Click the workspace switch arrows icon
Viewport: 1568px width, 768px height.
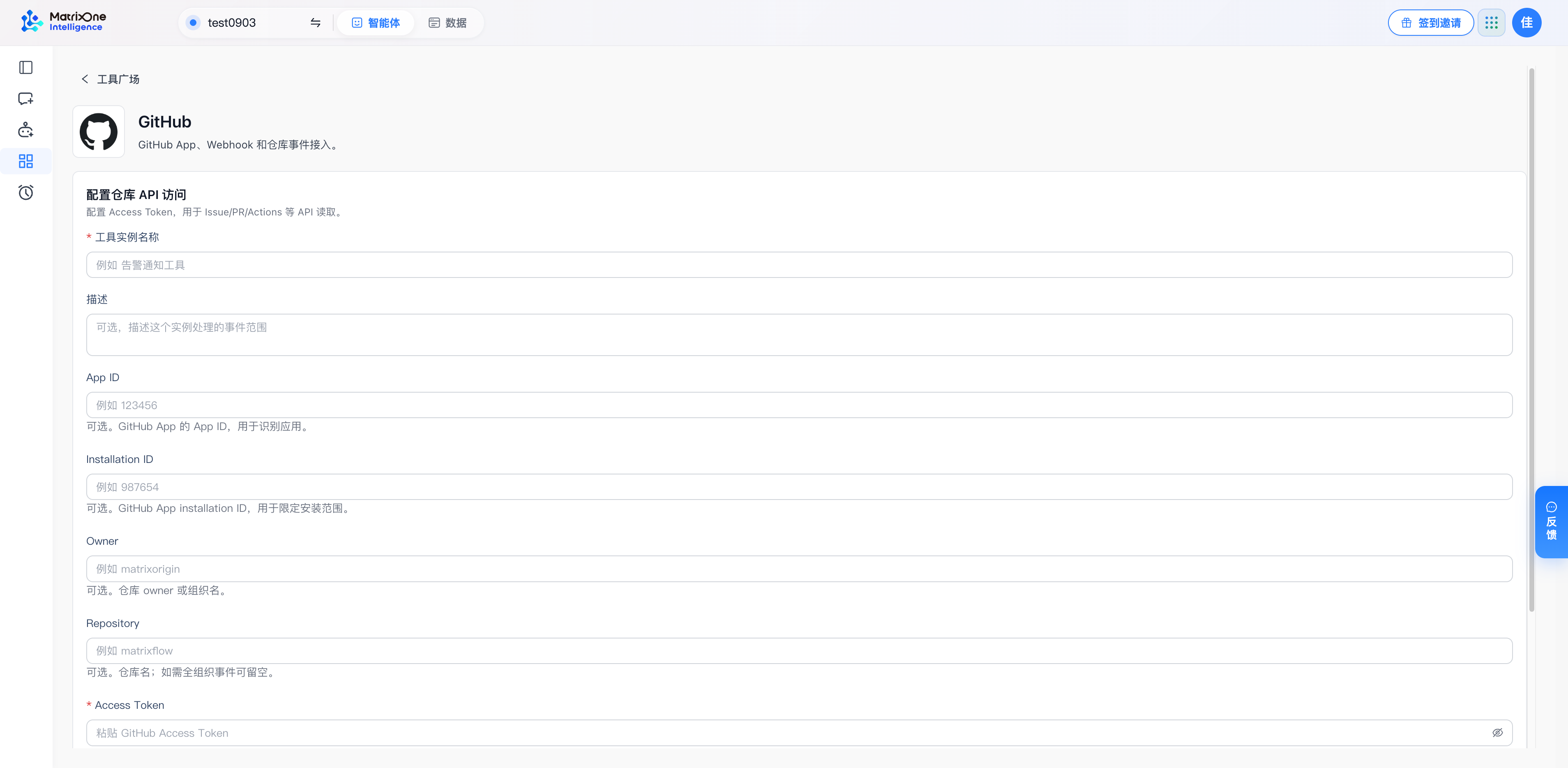coord(315,23)
